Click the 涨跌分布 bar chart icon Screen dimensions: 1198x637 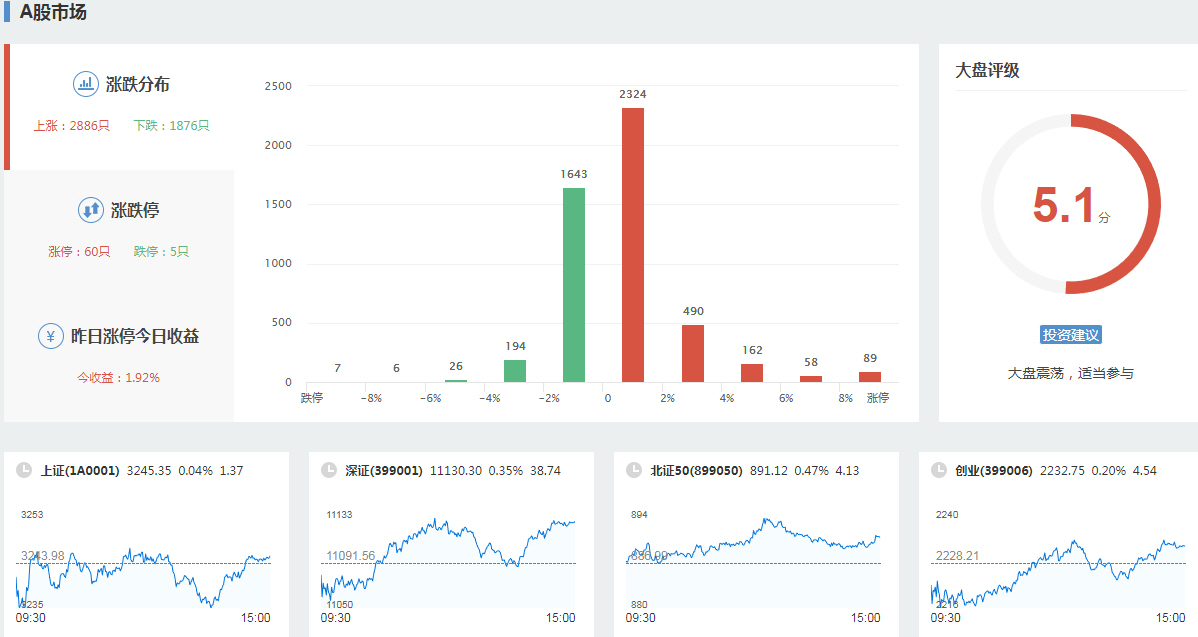86,84
